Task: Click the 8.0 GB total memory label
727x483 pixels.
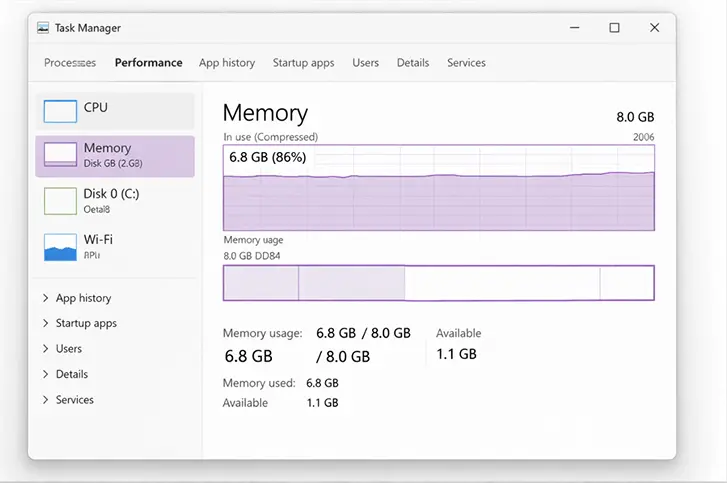Action: [635, 117]
